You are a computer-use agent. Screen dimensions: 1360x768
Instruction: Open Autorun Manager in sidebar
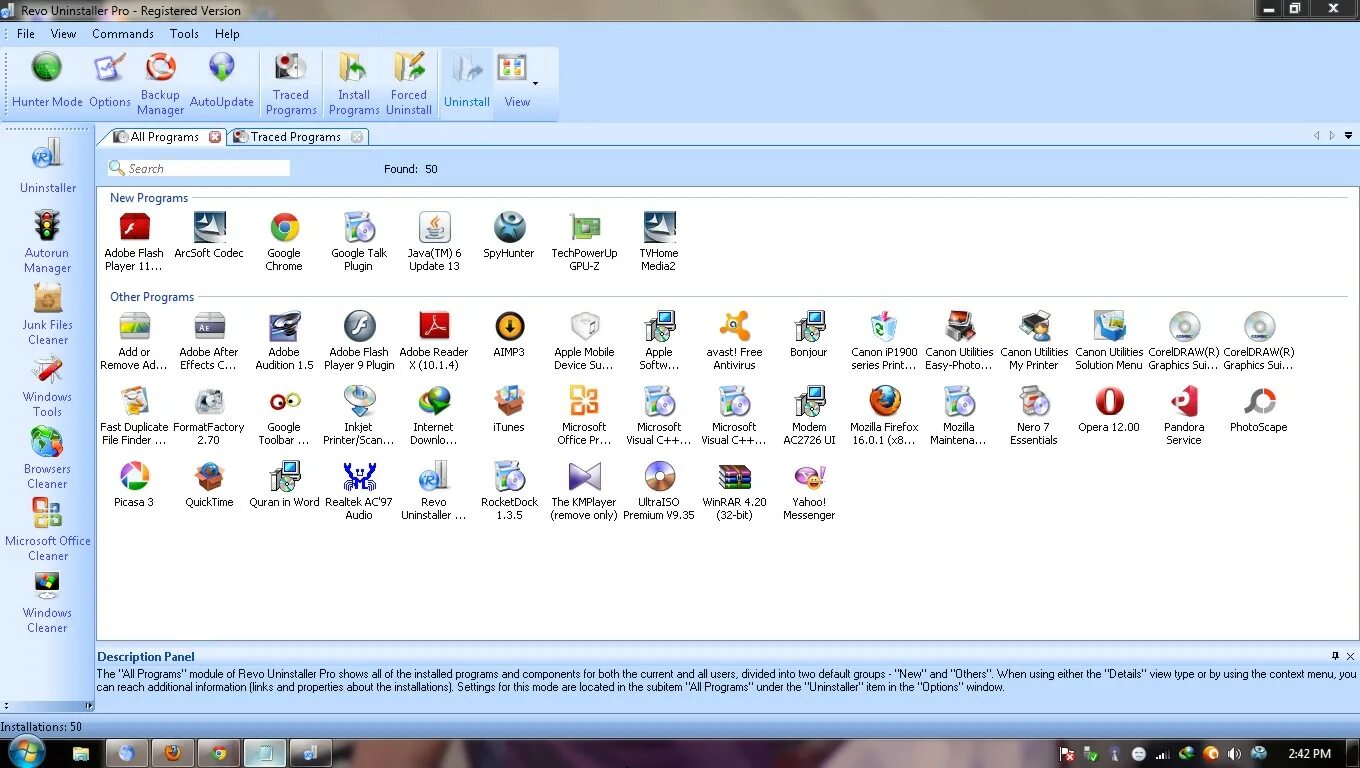[48, 241]
